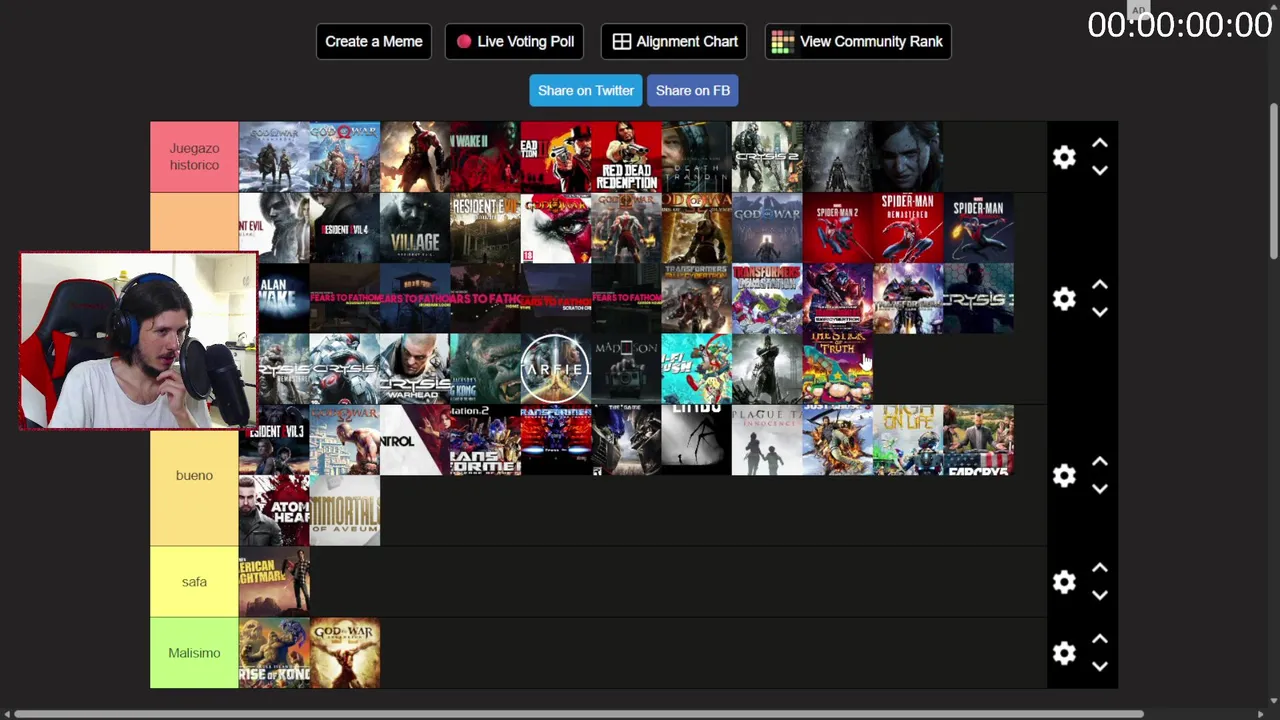
Task: Move bueno tier up with arrow
Action: point(1100,462)
